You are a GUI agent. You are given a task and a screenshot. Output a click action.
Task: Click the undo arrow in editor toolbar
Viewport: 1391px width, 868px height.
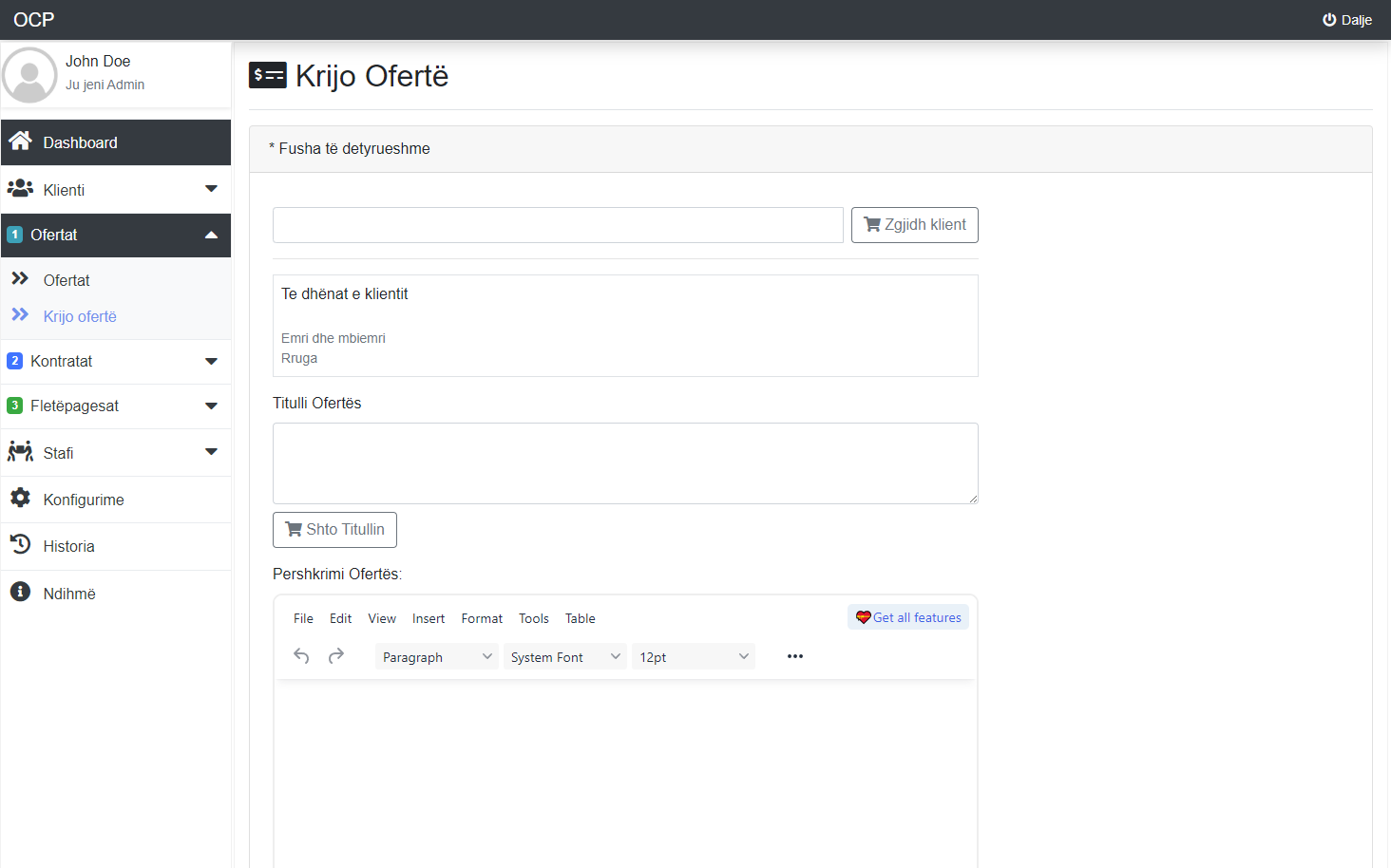click(301, 656)
